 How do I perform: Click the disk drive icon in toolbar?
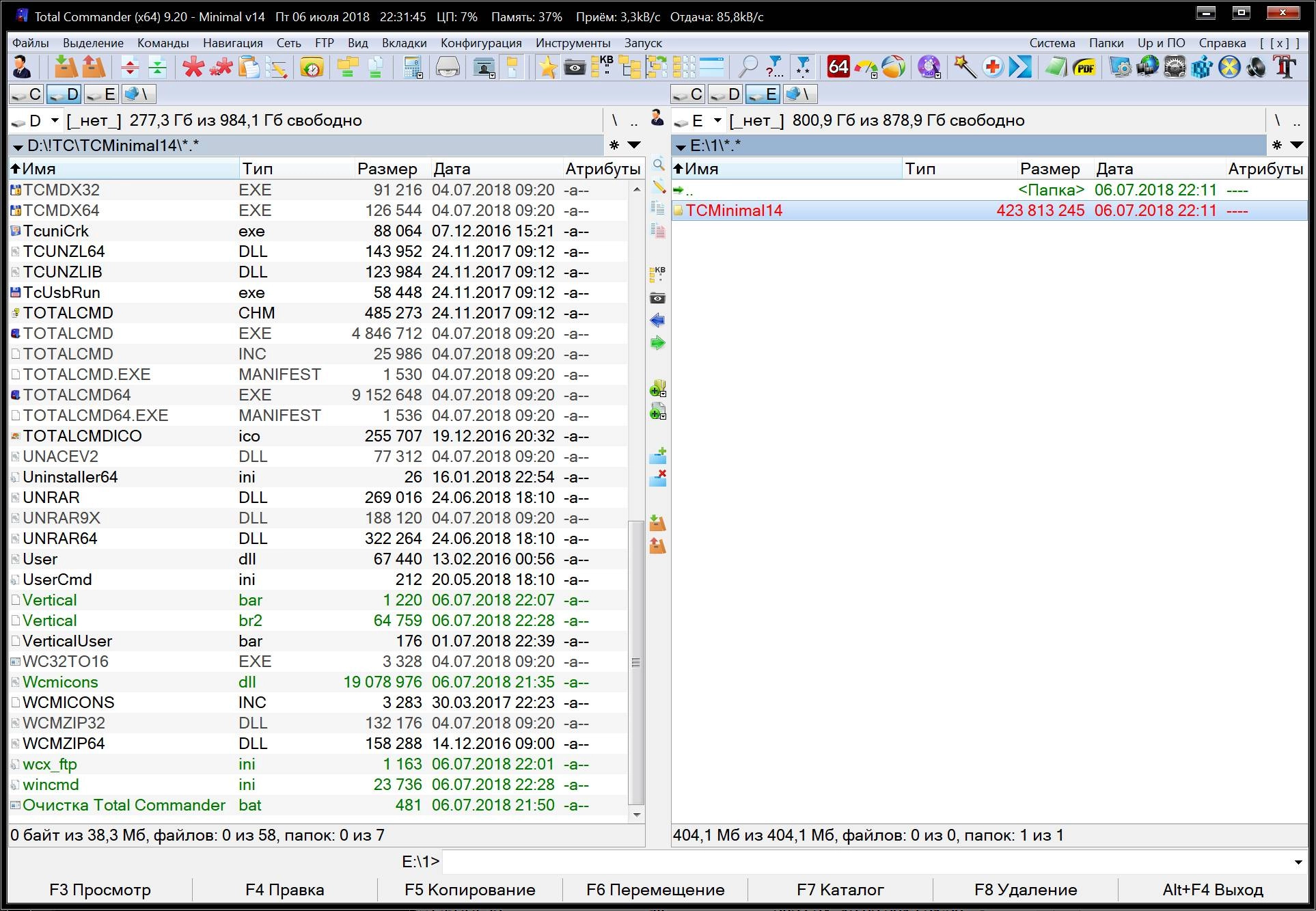[448, 67]
